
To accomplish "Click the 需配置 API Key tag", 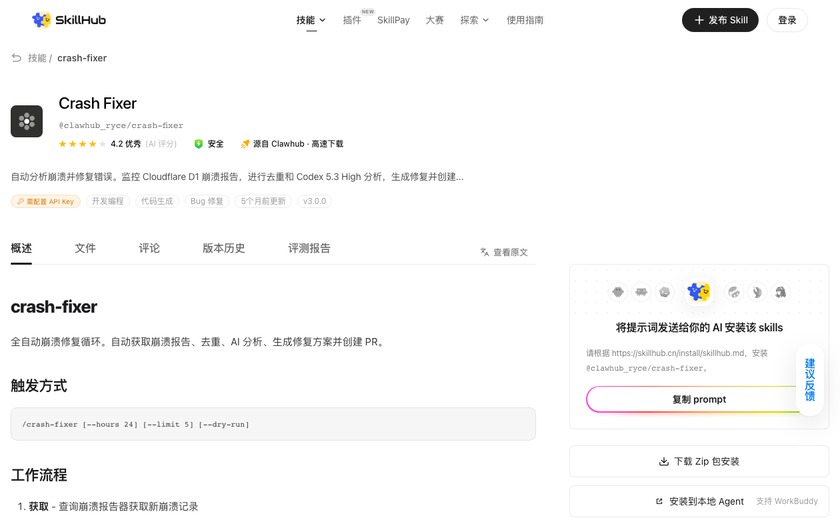I will click(46, 201).
